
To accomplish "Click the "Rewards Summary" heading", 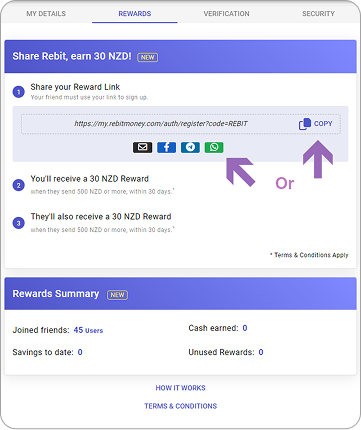I will (56, 294).
